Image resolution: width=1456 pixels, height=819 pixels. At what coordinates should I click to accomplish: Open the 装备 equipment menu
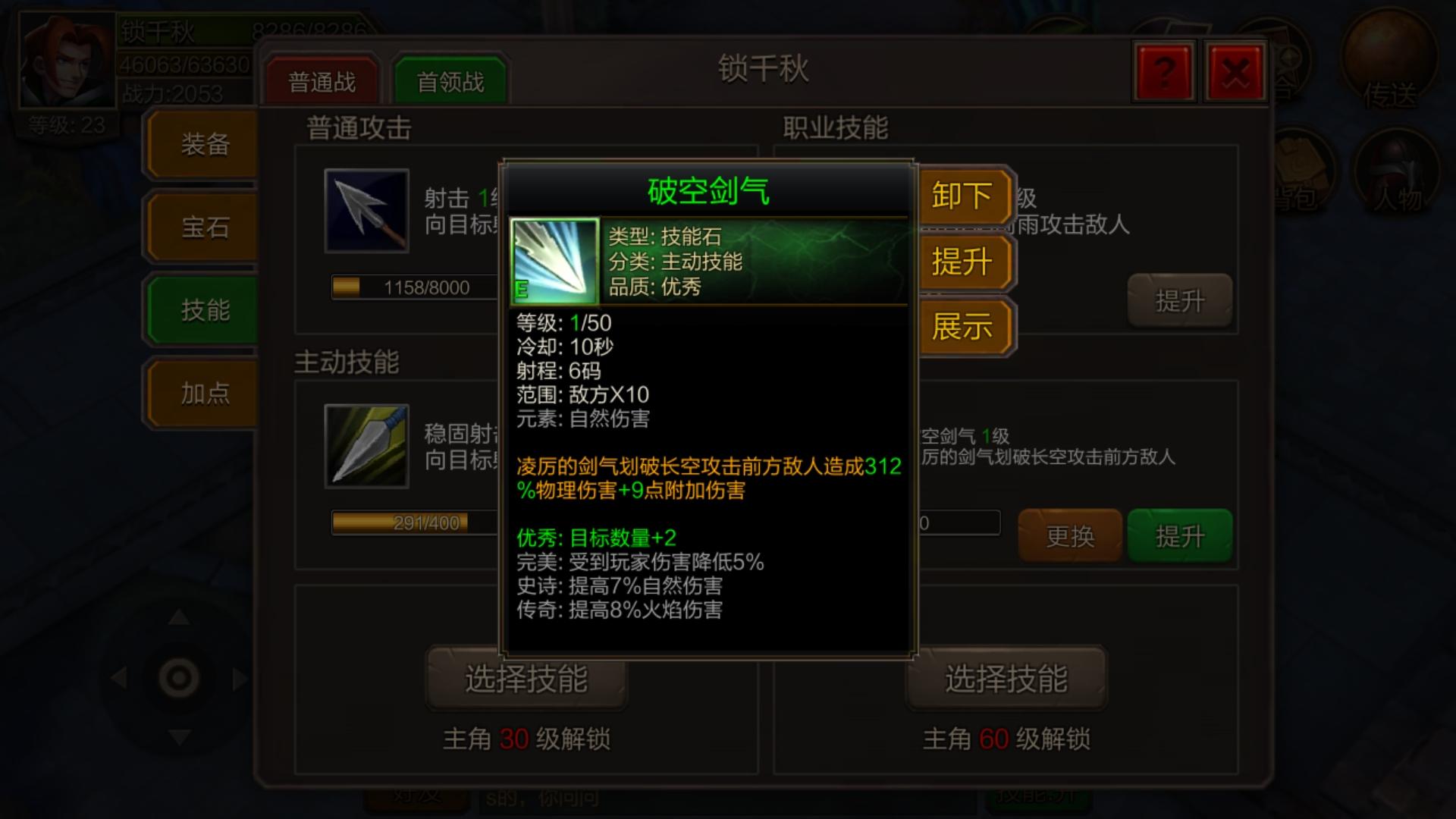[x=204, y=144]
